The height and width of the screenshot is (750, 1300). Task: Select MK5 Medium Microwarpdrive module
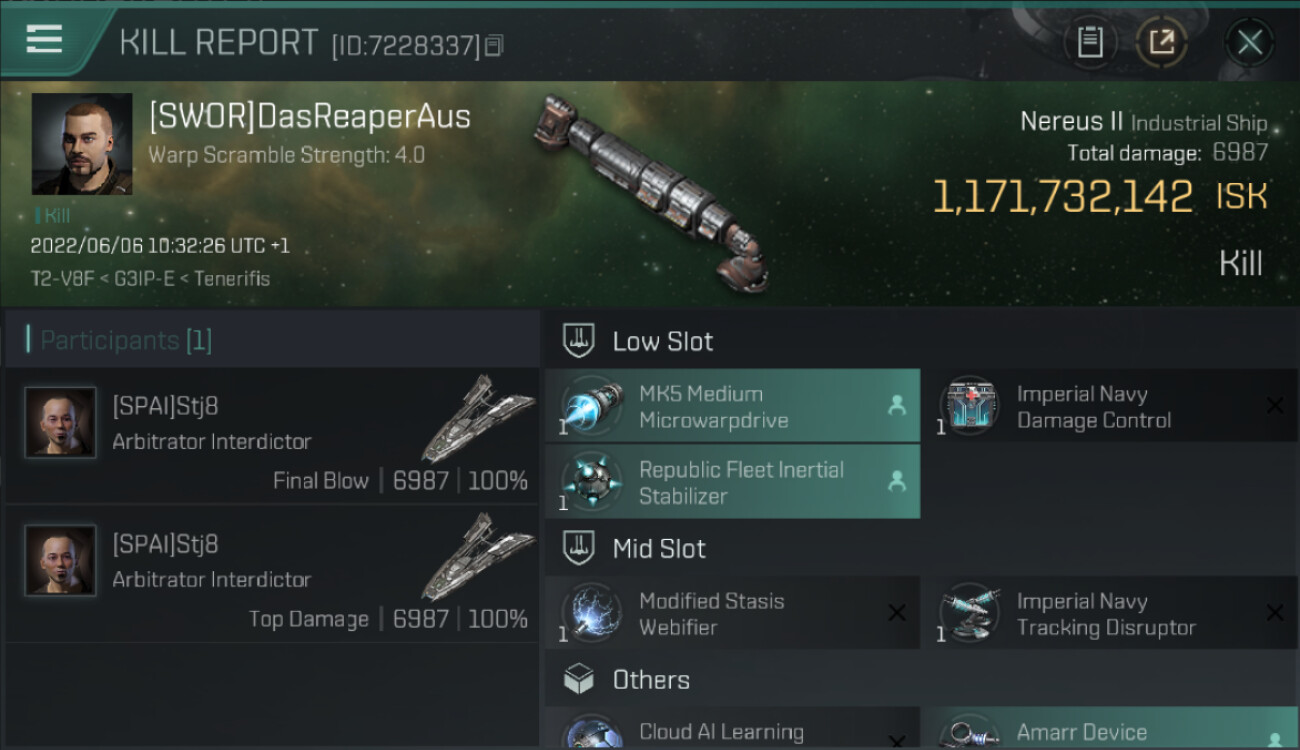[x=732, y=406]
